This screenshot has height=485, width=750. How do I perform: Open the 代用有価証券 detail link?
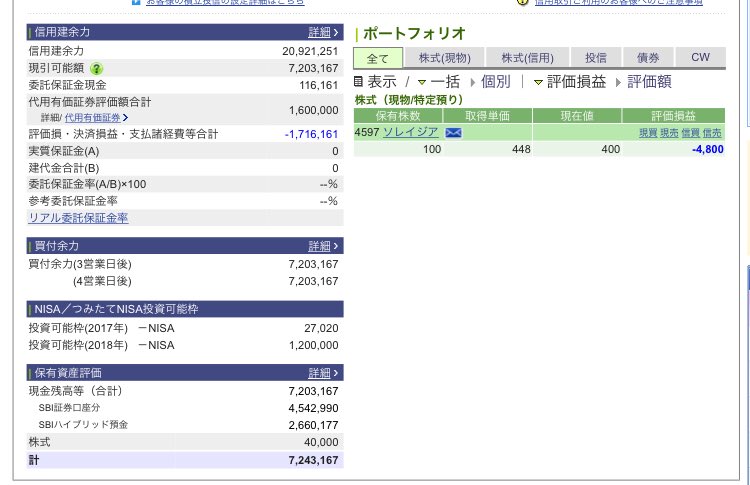(x=96, y=118)
